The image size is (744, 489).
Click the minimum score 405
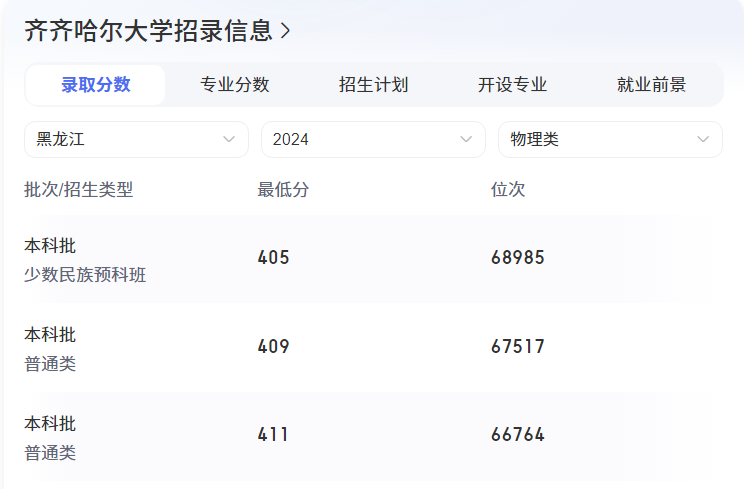[273, 258]
